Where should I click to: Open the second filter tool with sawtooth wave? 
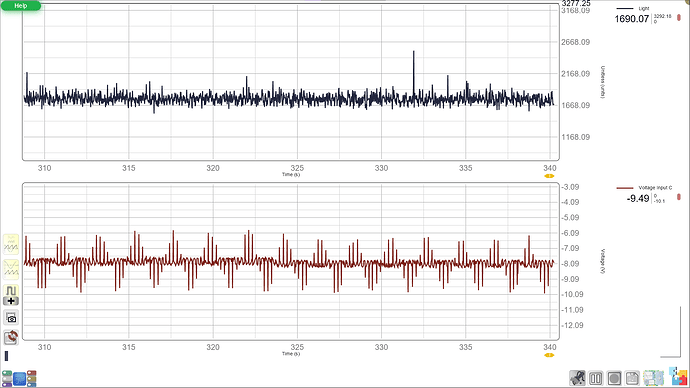pos(11,269)
